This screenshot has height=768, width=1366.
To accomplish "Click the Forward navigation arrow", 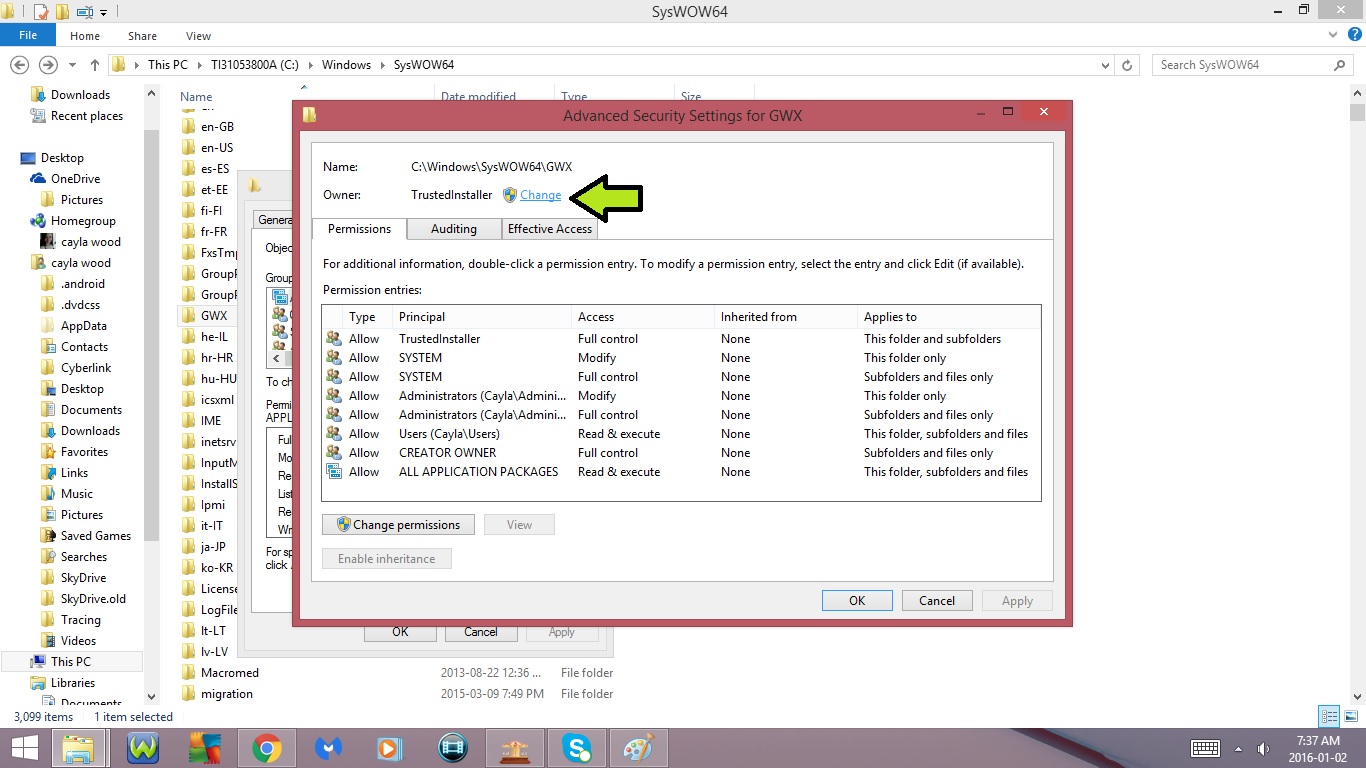I will tap(47, 65).
